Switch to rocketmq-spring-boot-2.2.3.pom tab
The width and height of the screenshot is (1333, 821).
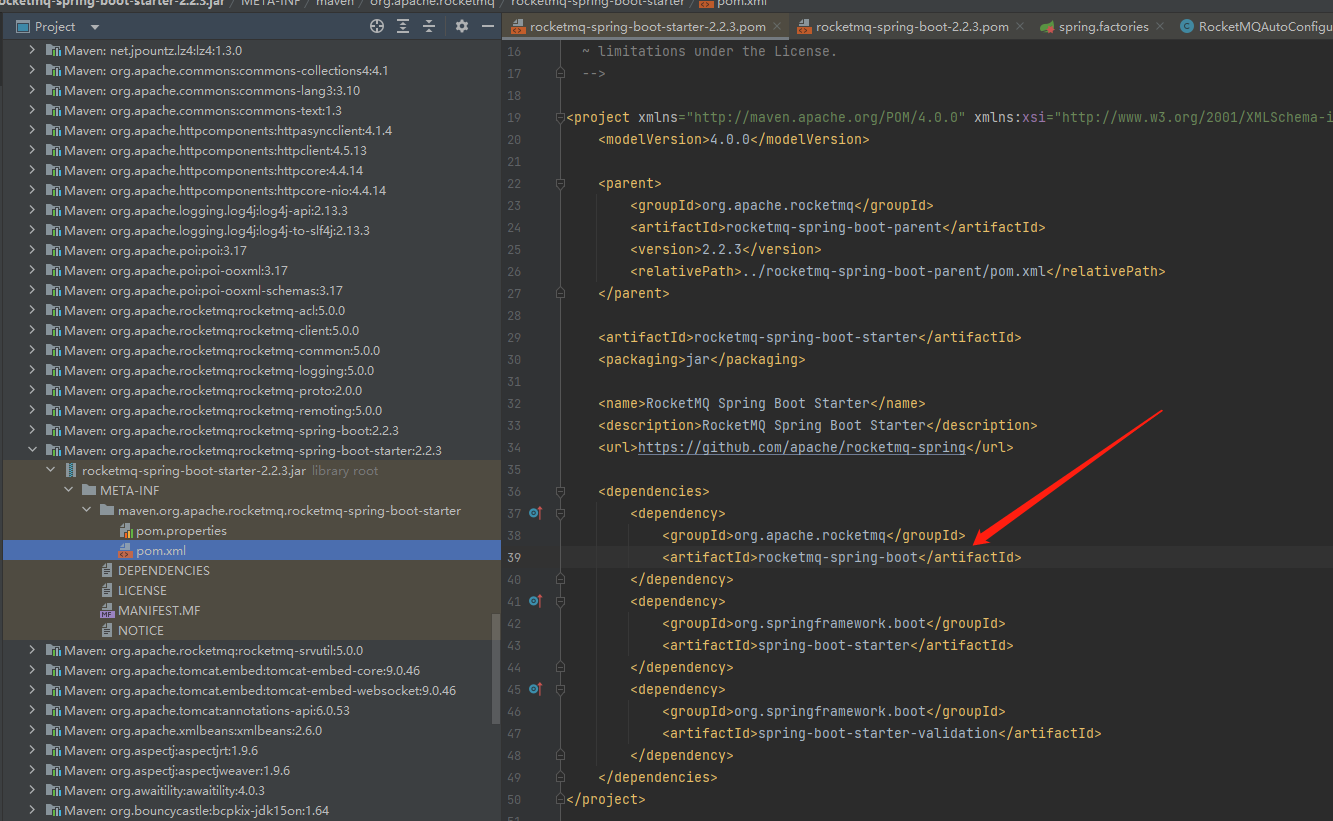[x=912, y=27]
